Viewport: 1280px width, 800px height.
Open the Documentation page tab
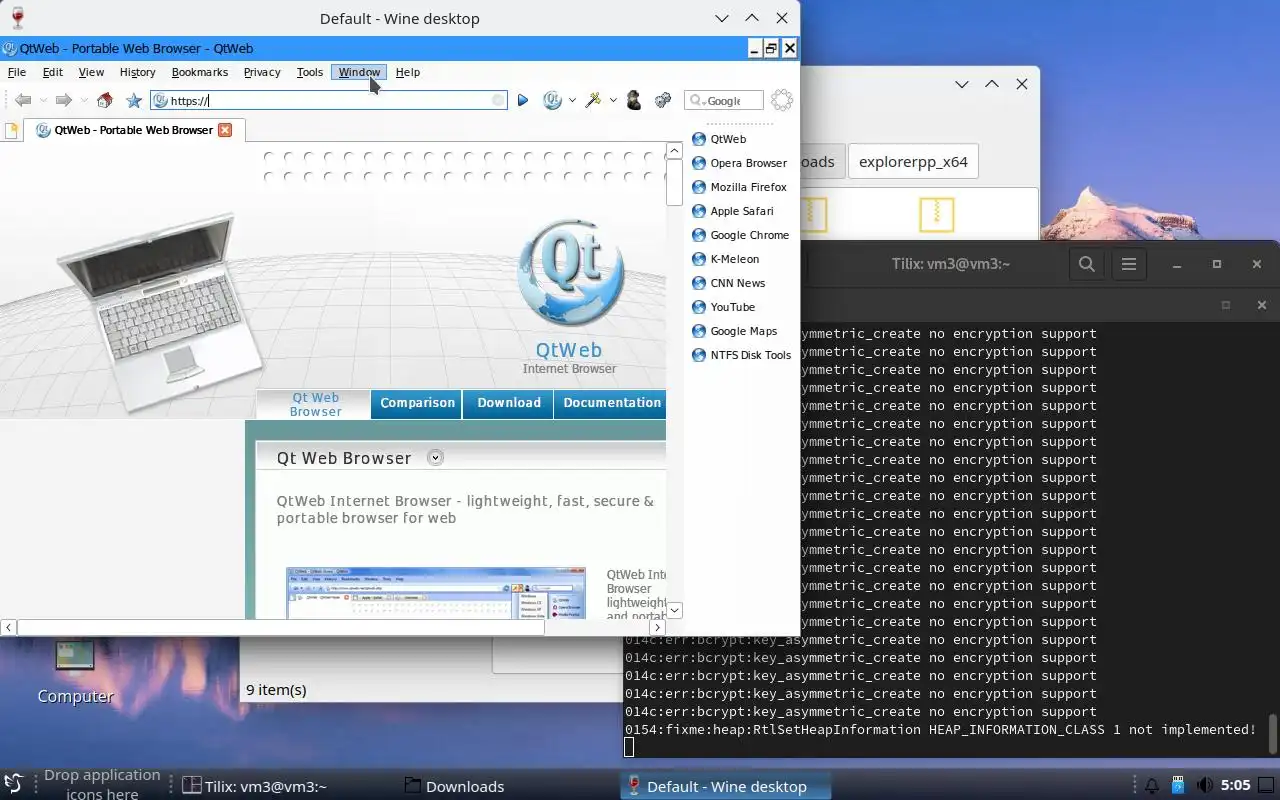pyautogui.click(x=611, y=403)
